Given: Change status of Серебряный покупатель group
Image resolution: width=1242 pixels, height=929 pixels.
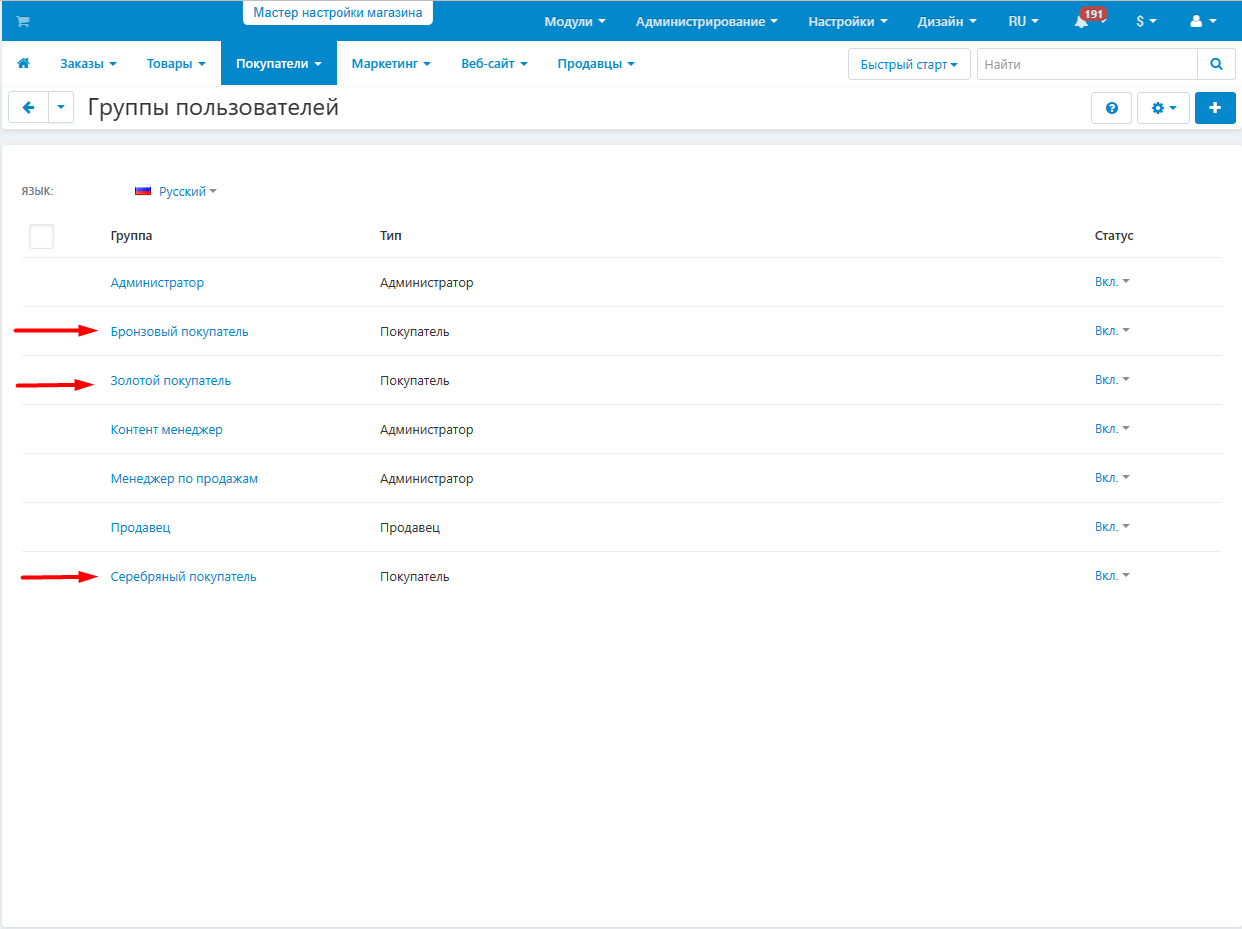Looking at the screenshot, I should (1112, 576).
